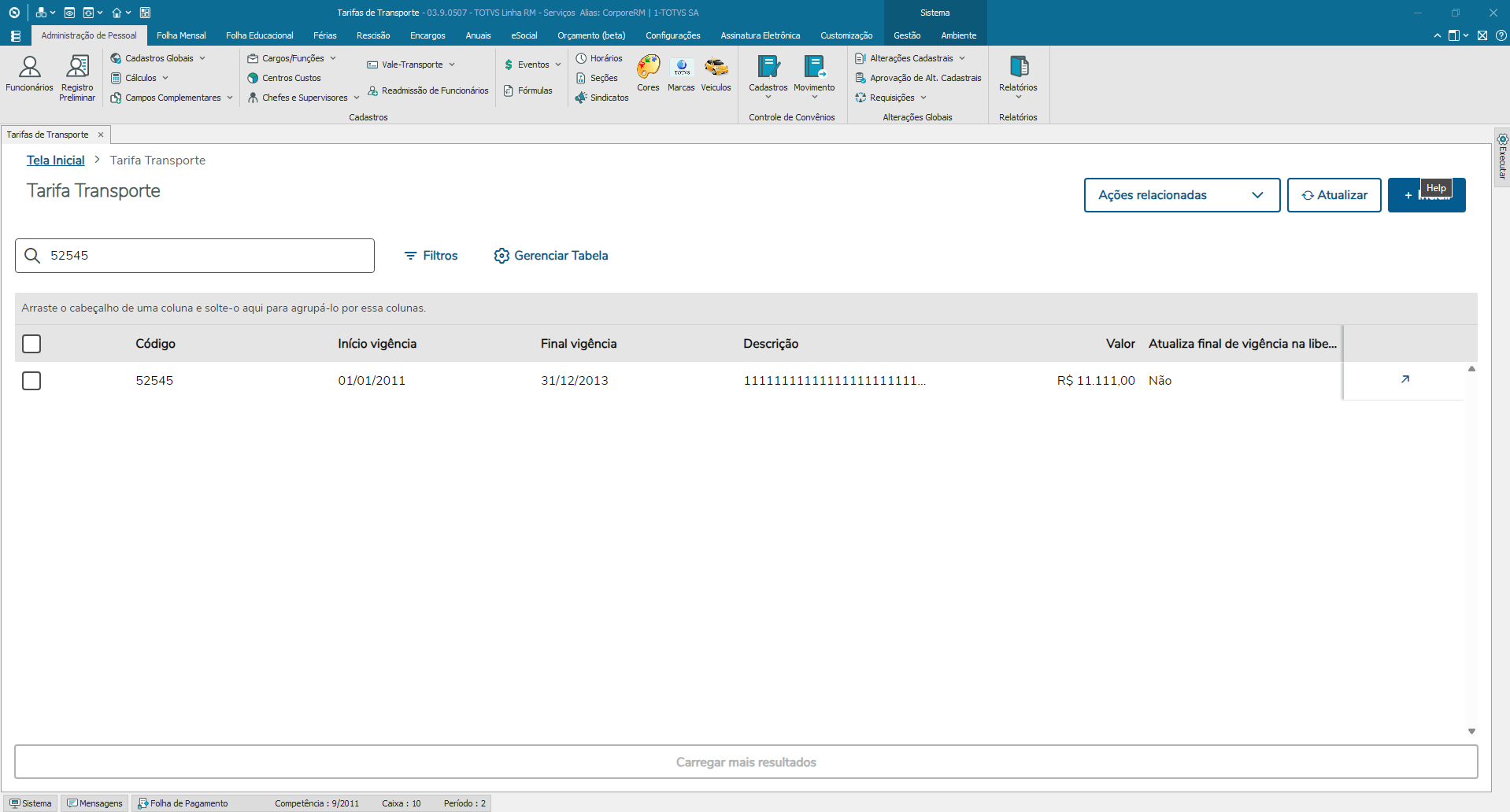This screenshot has height=812, width=1510.
Task: Open the Marcas icon in the ribbon
Action: (681, 74)
